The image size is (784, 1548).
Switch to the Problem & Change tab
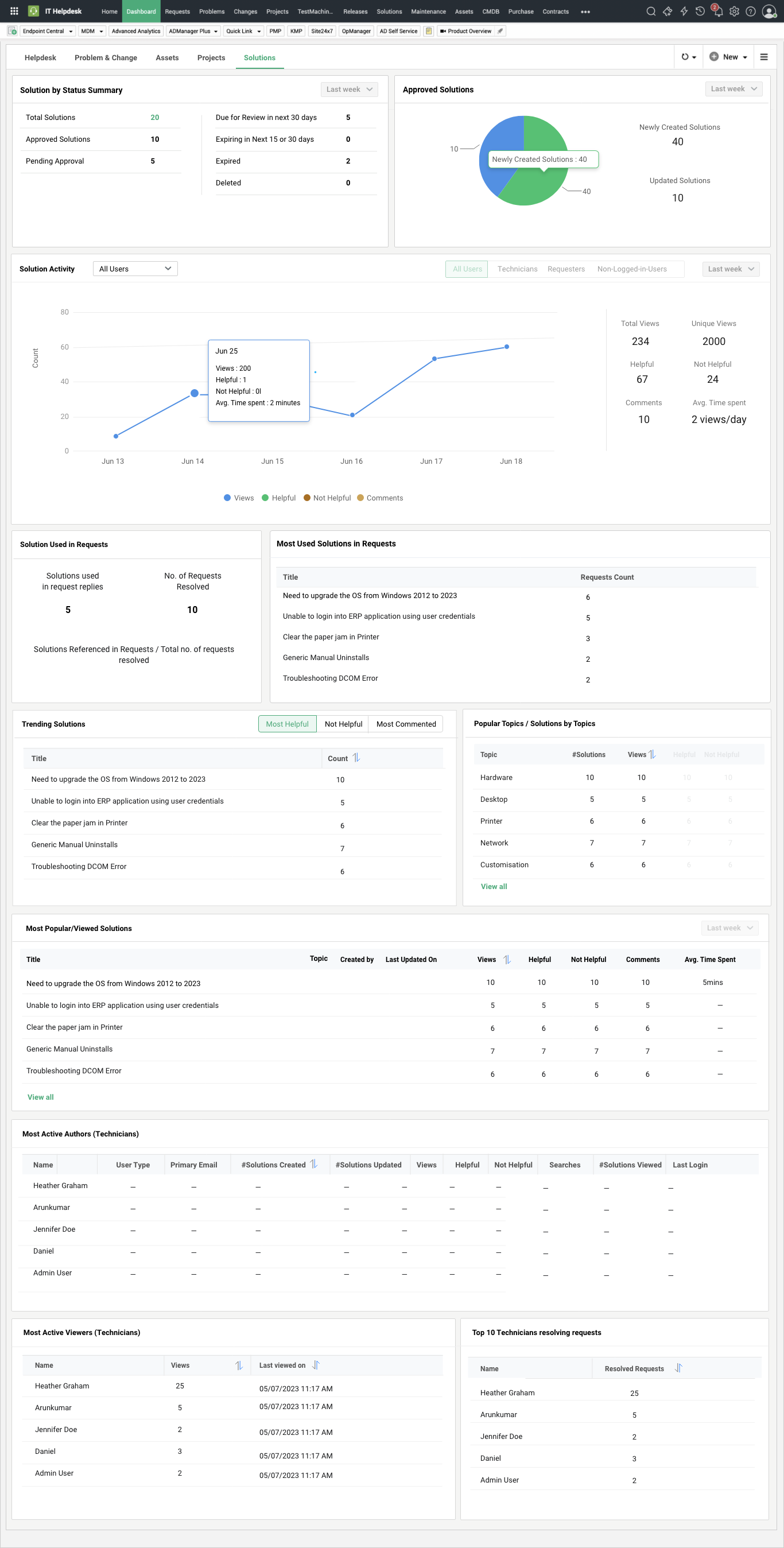[106, 58]
